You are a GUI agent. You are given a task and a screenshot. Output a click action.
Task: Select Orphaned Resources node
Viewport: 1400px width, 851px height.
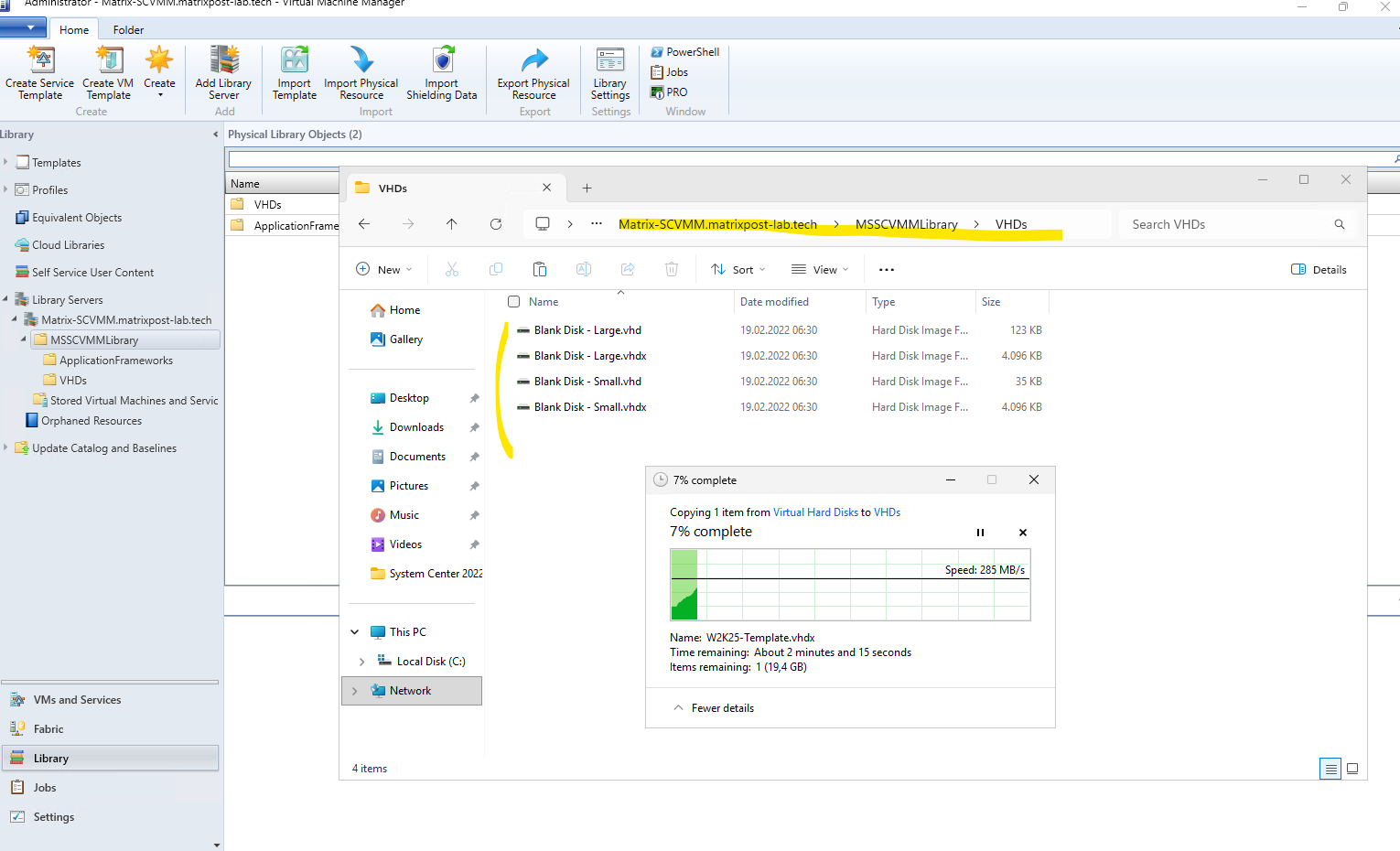point(83,421)
